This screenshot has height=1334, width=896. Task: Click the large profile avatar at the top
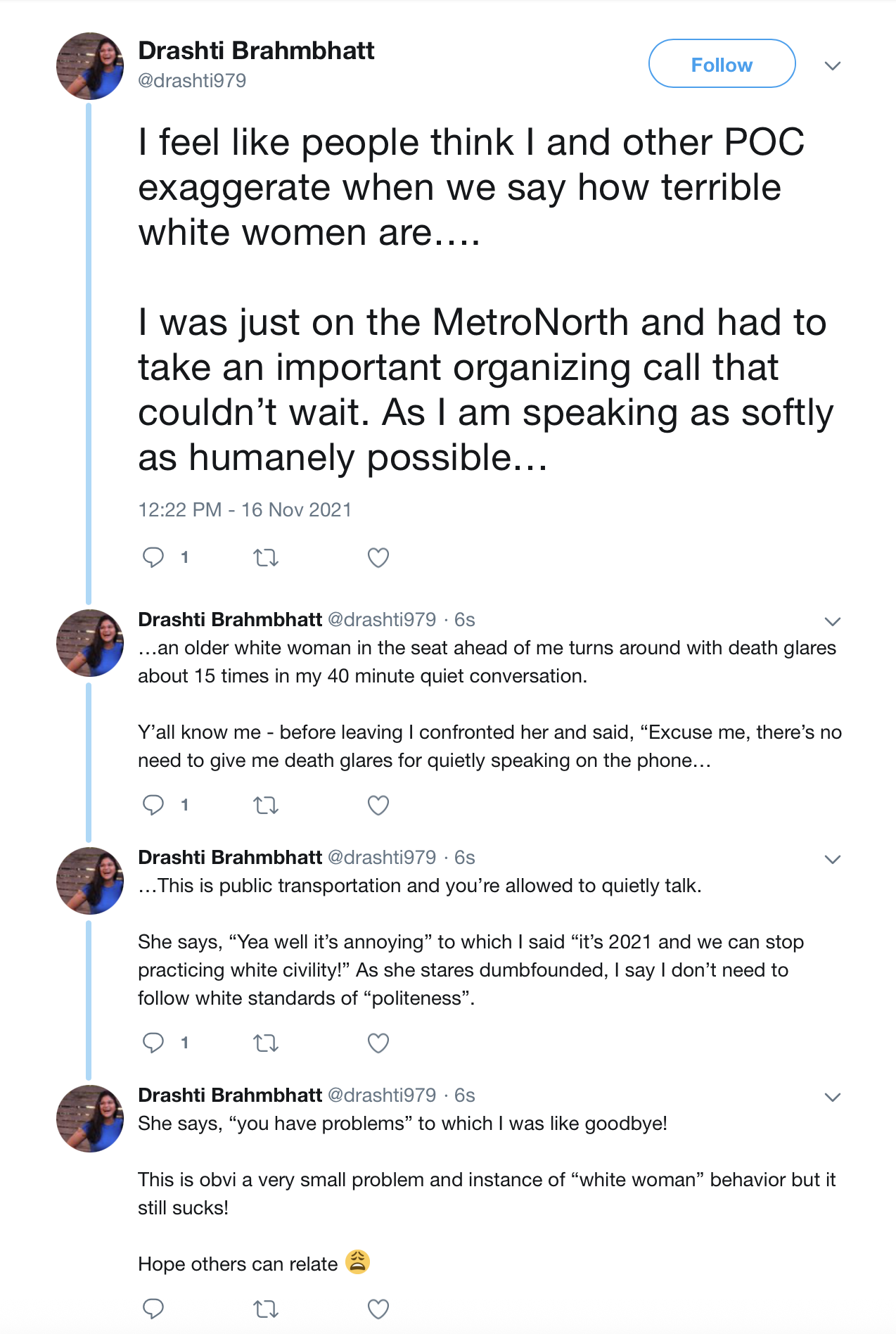90,66
